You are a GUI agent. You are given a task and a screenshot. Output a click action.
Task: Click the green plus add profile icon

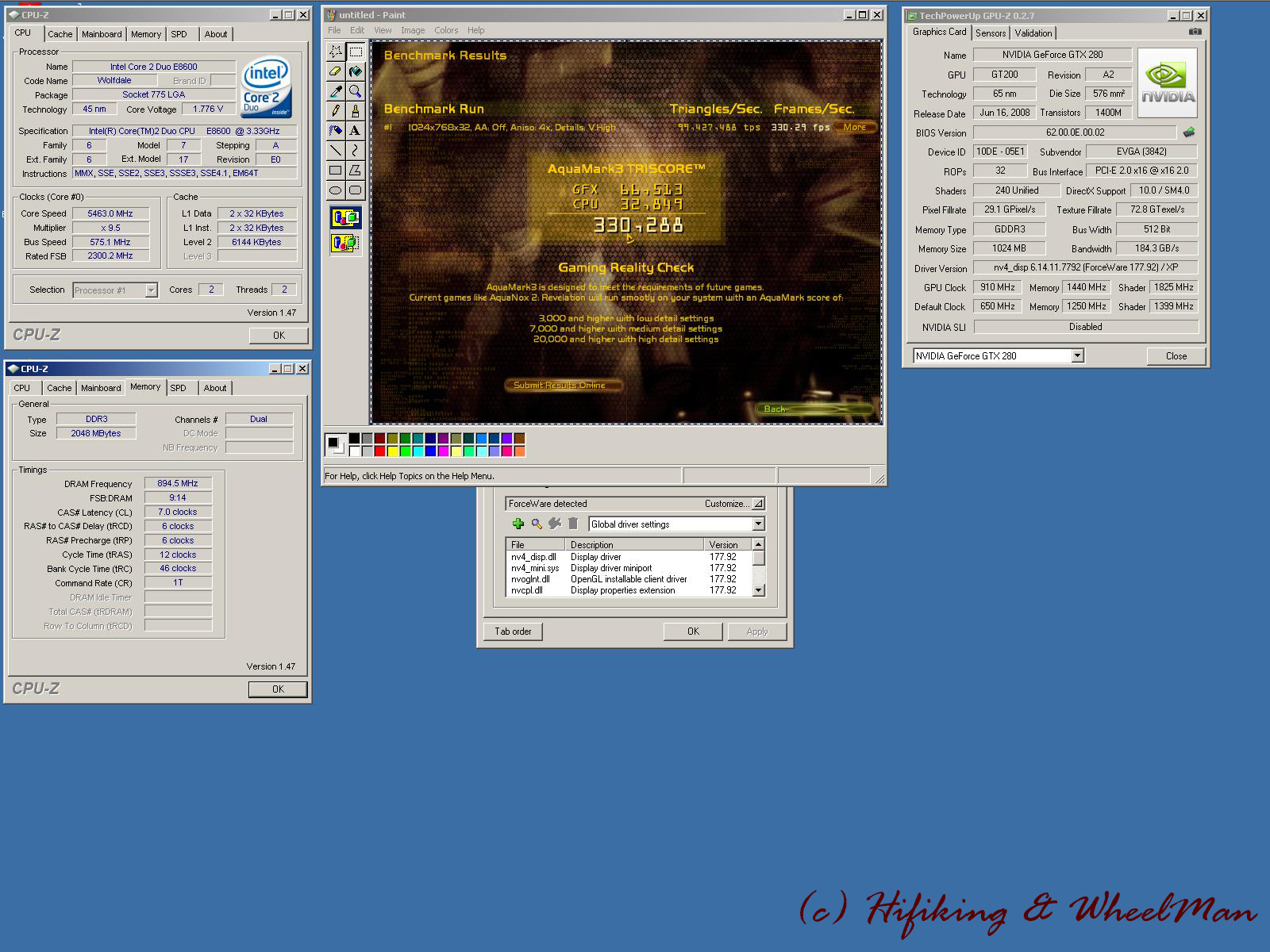click(518, 524)
